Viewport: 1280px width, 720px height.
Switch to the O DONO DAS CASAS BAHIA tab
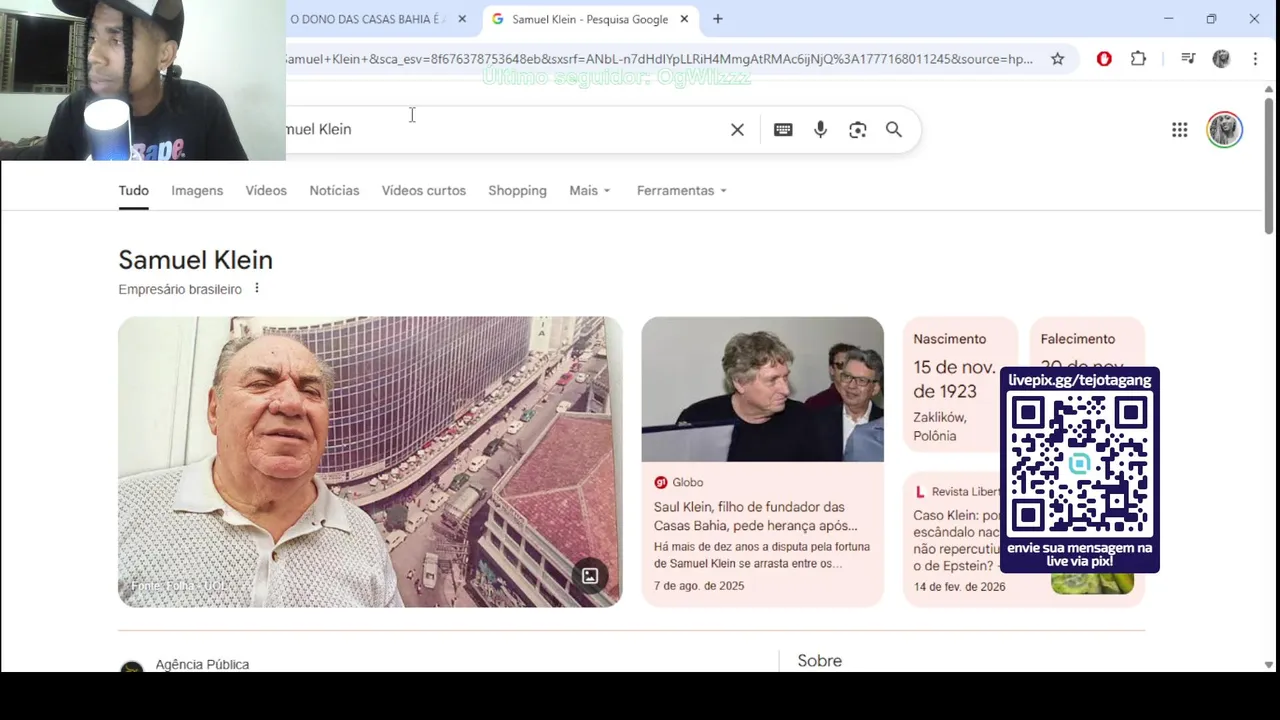(x=367, y=19)
